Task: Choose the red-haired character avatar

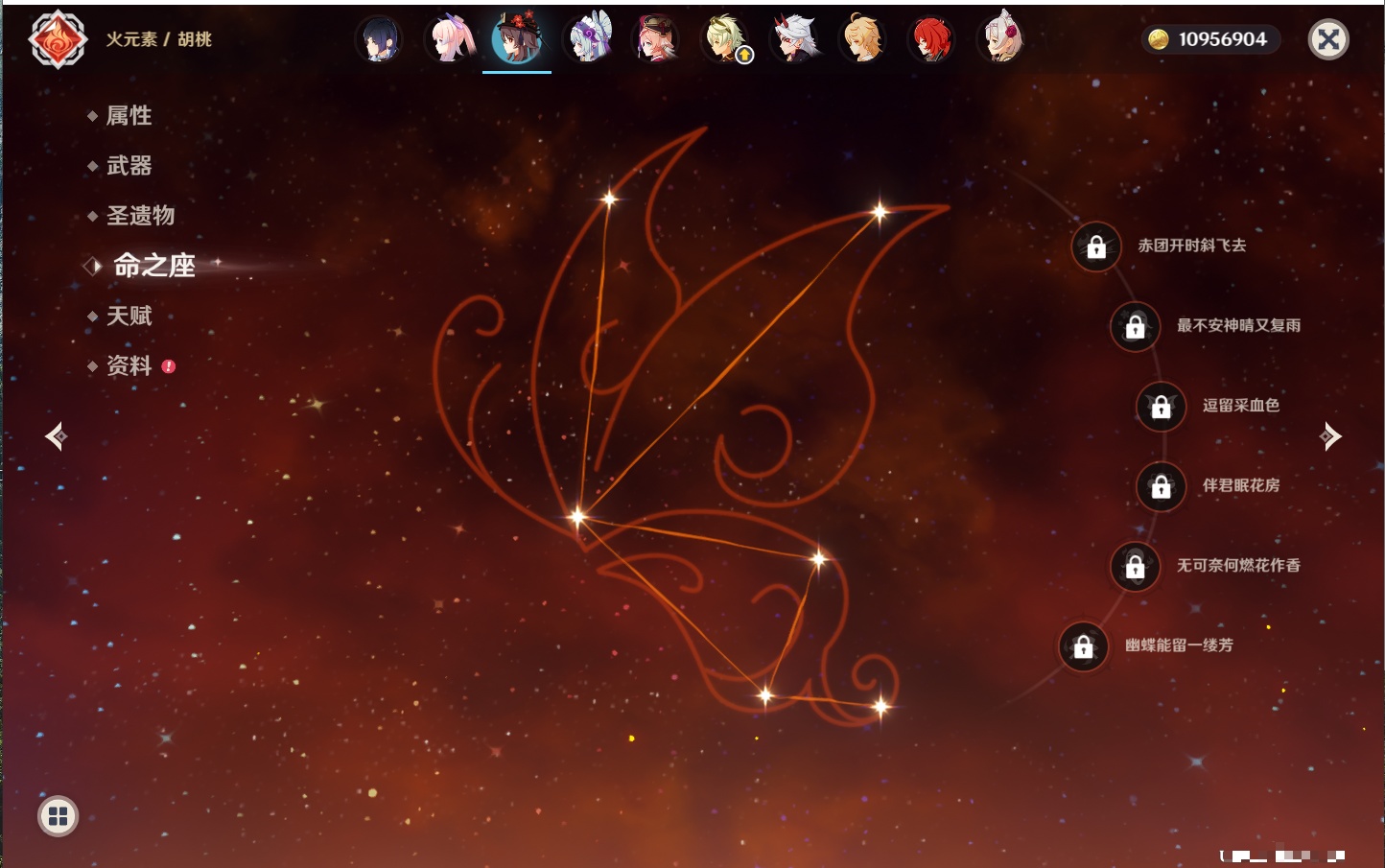Action: 931,39
